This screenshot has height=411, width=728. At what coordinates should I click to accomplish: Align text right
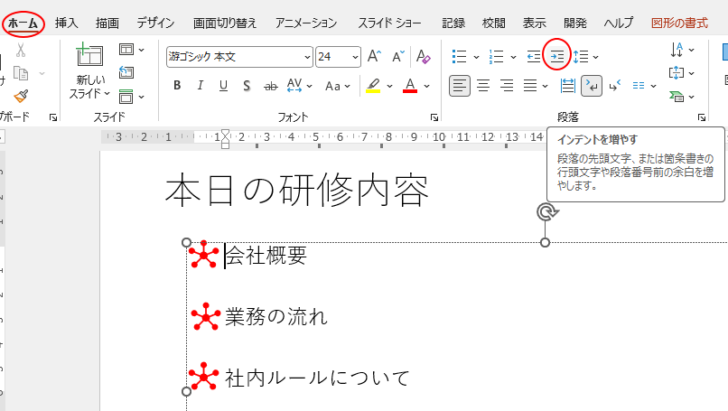point(507,86)
